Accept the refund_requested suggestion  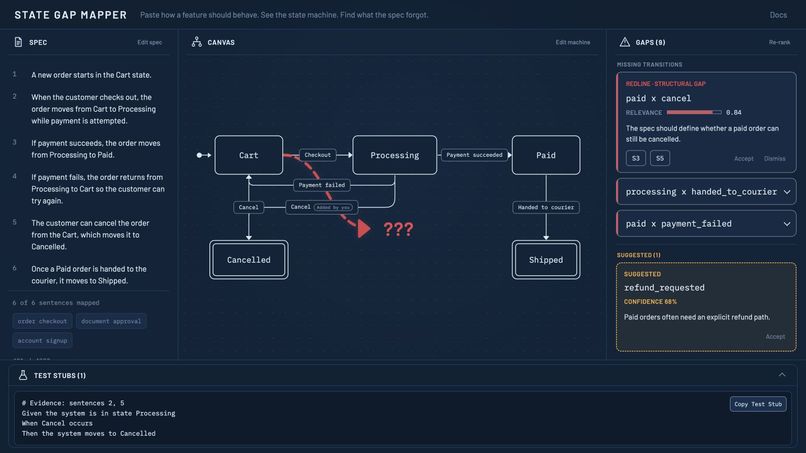tap(775, 336)
